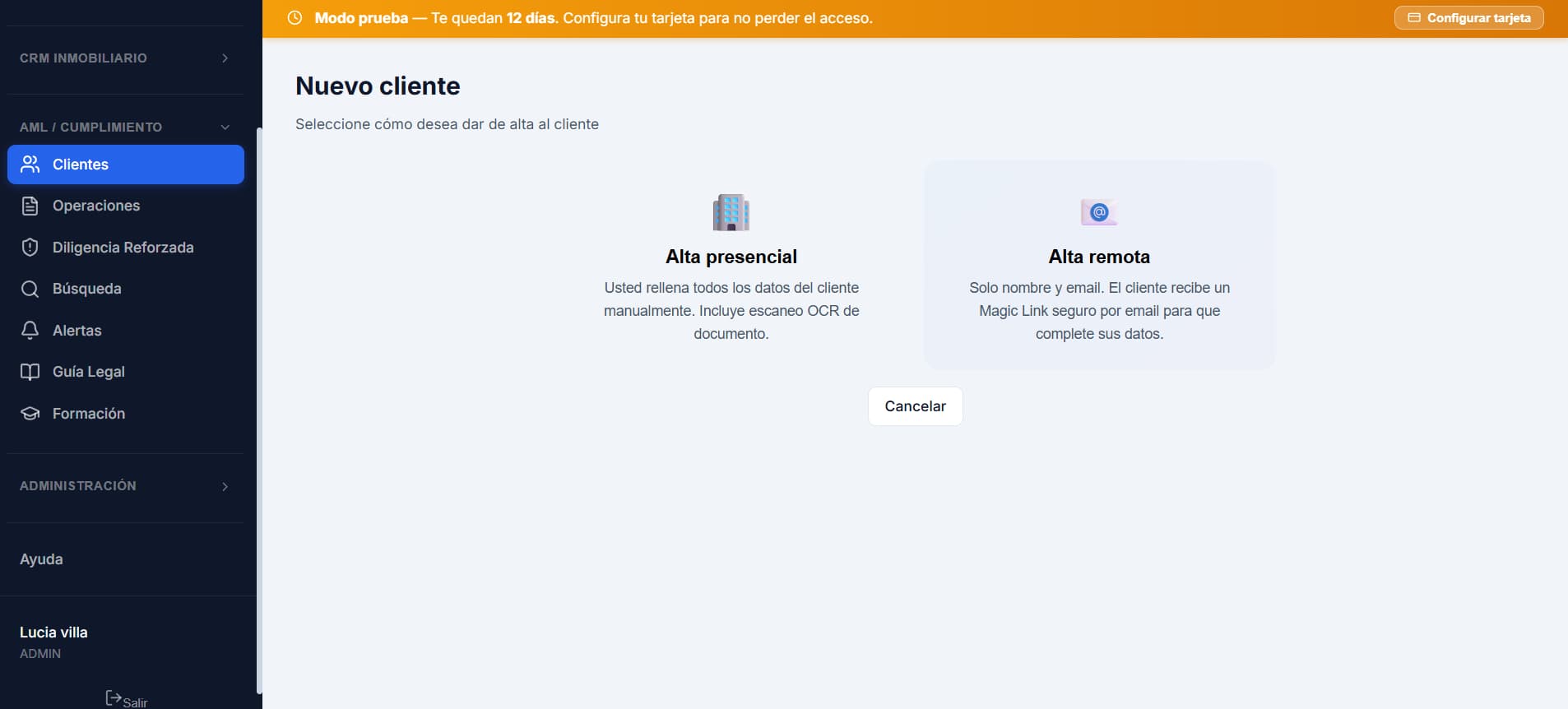Open the Clientes menu item

pos(126,165)
